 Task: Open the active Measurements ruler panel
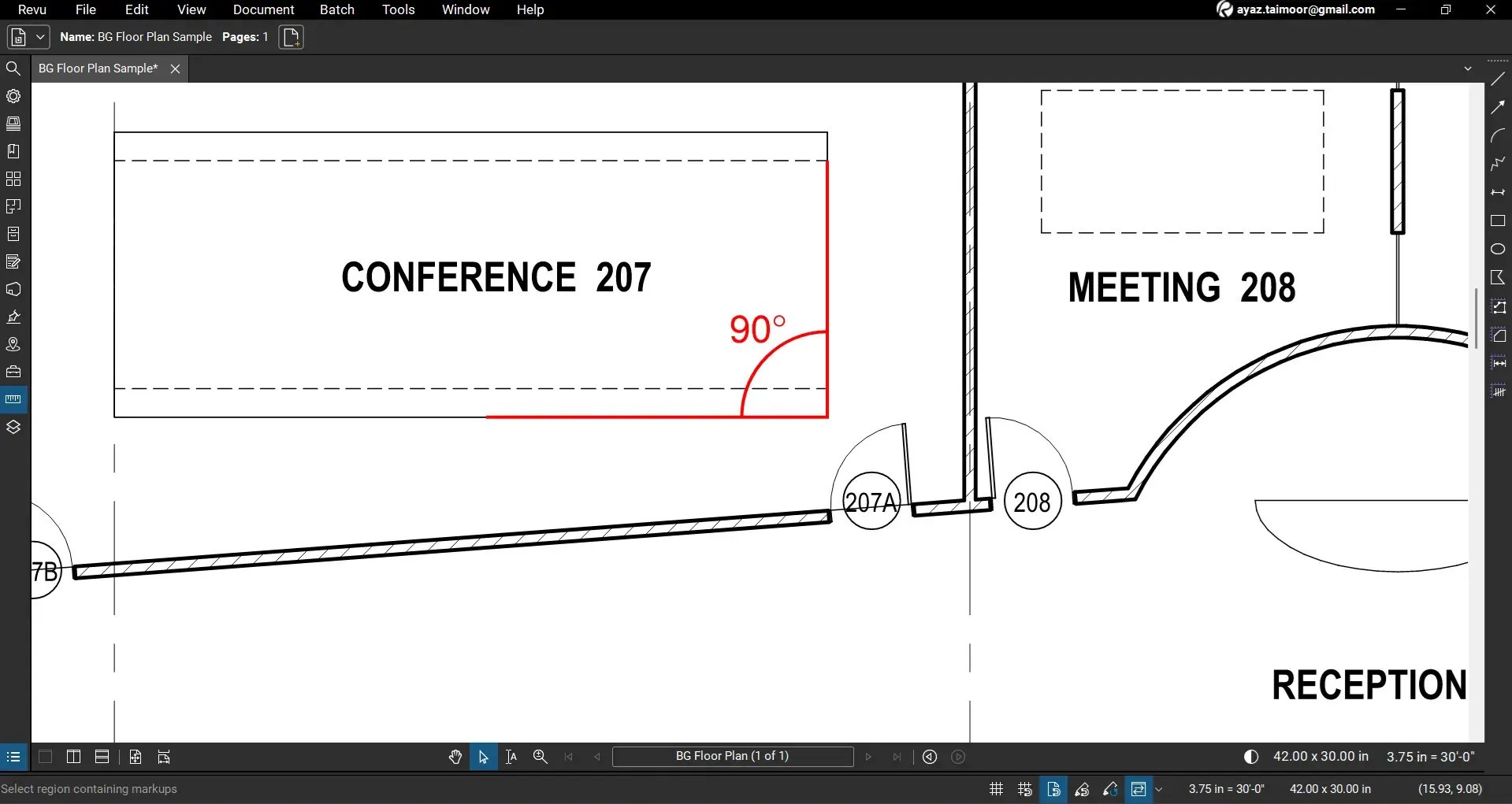click(13, 399)
